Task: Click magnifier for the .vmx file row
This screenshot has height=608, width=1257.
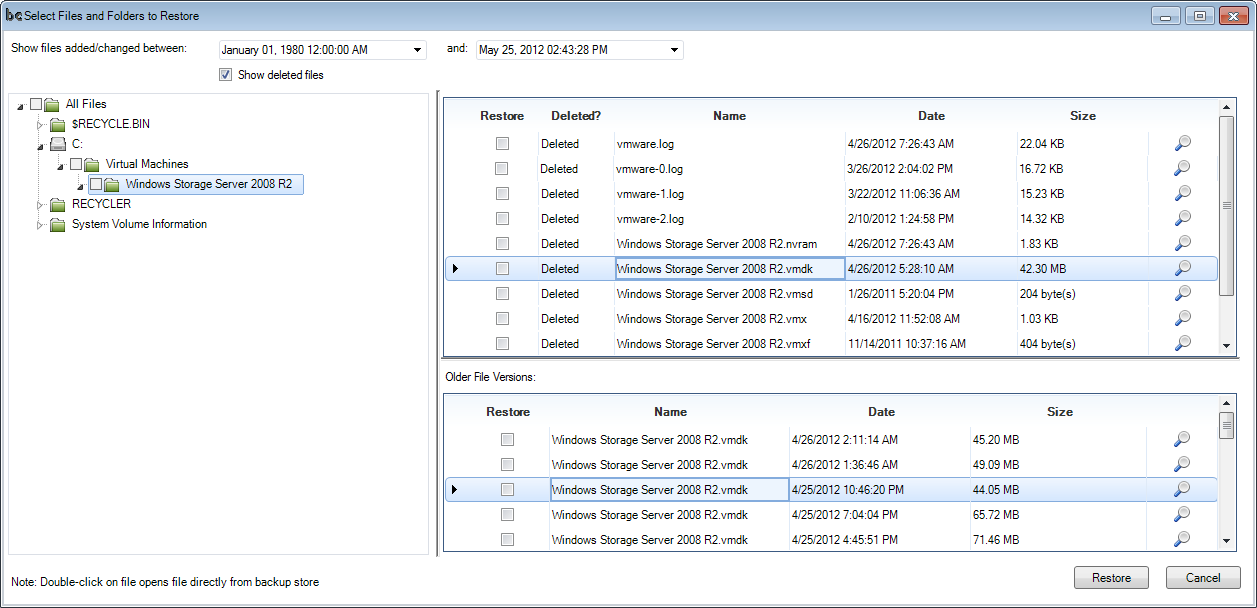Action: [1182, 318]
